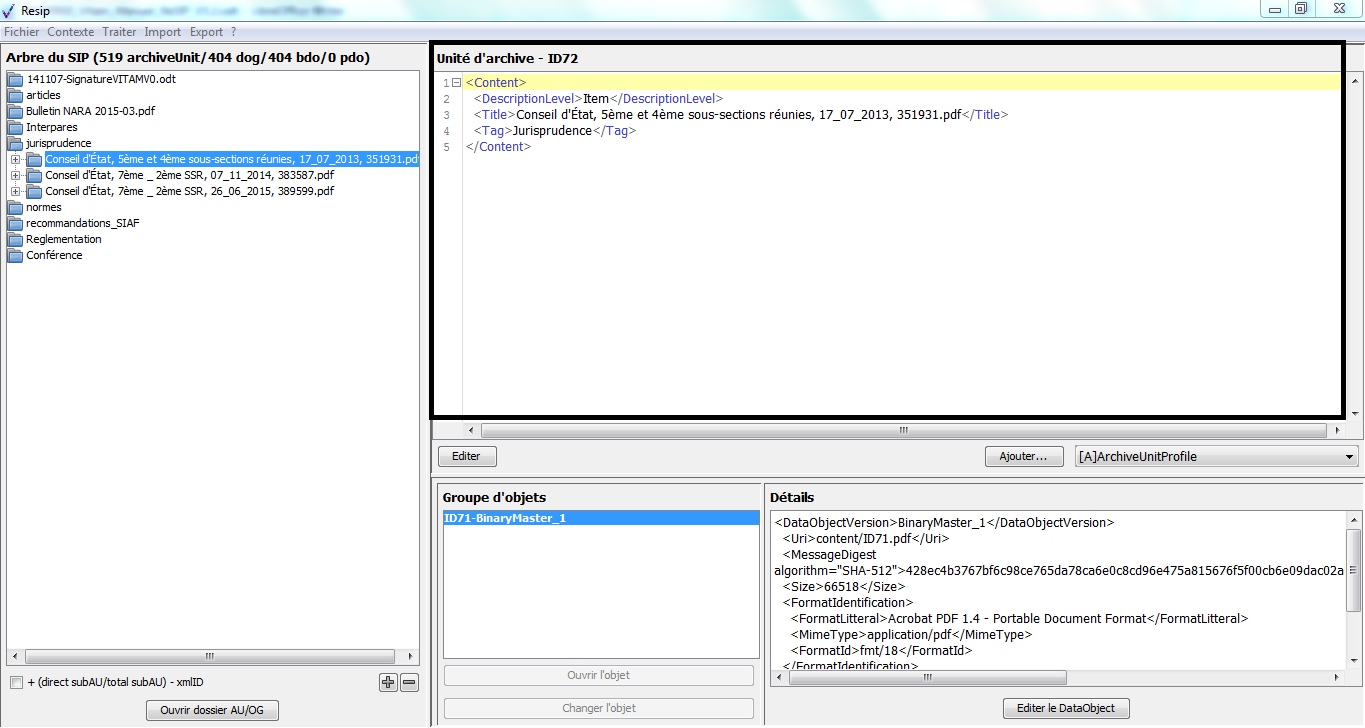Image resolution: width=1365 pixels, height=728 pixels.
Task: Click the XML editor horizontal scrollbar
Action: click(x=902, y=431)
